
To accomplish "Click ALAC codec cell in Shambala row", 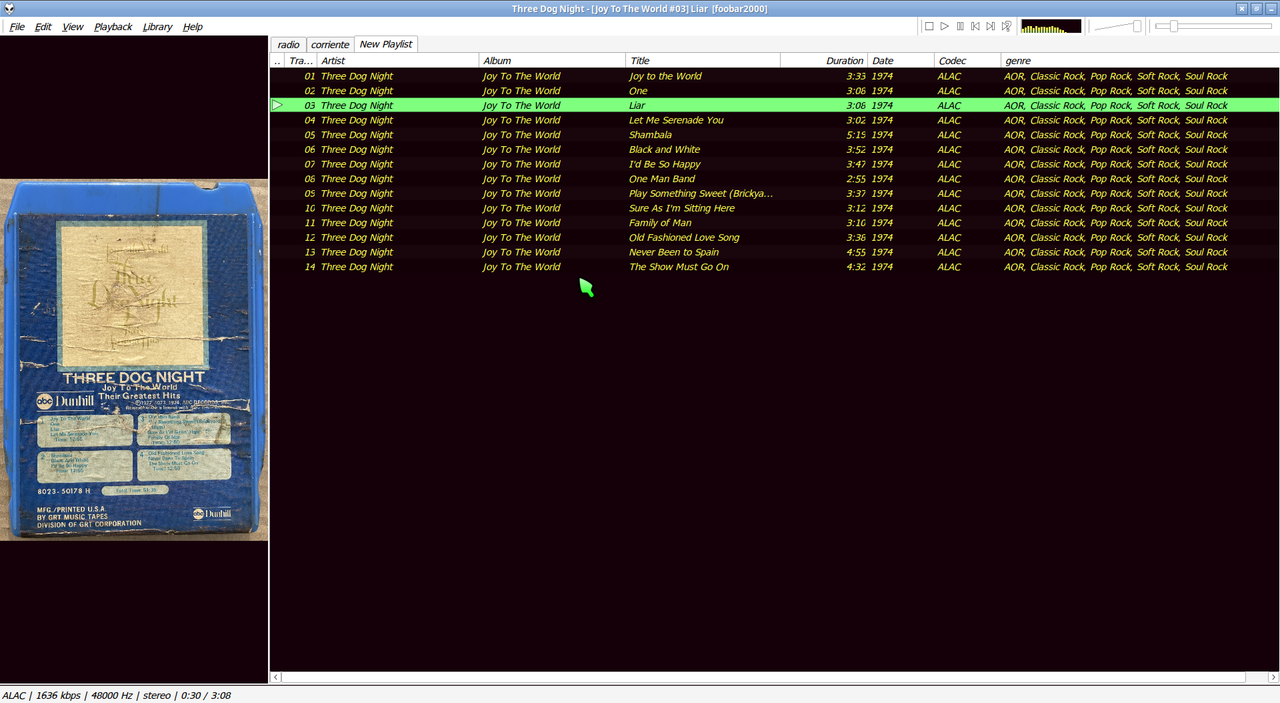I will point(949,135).
